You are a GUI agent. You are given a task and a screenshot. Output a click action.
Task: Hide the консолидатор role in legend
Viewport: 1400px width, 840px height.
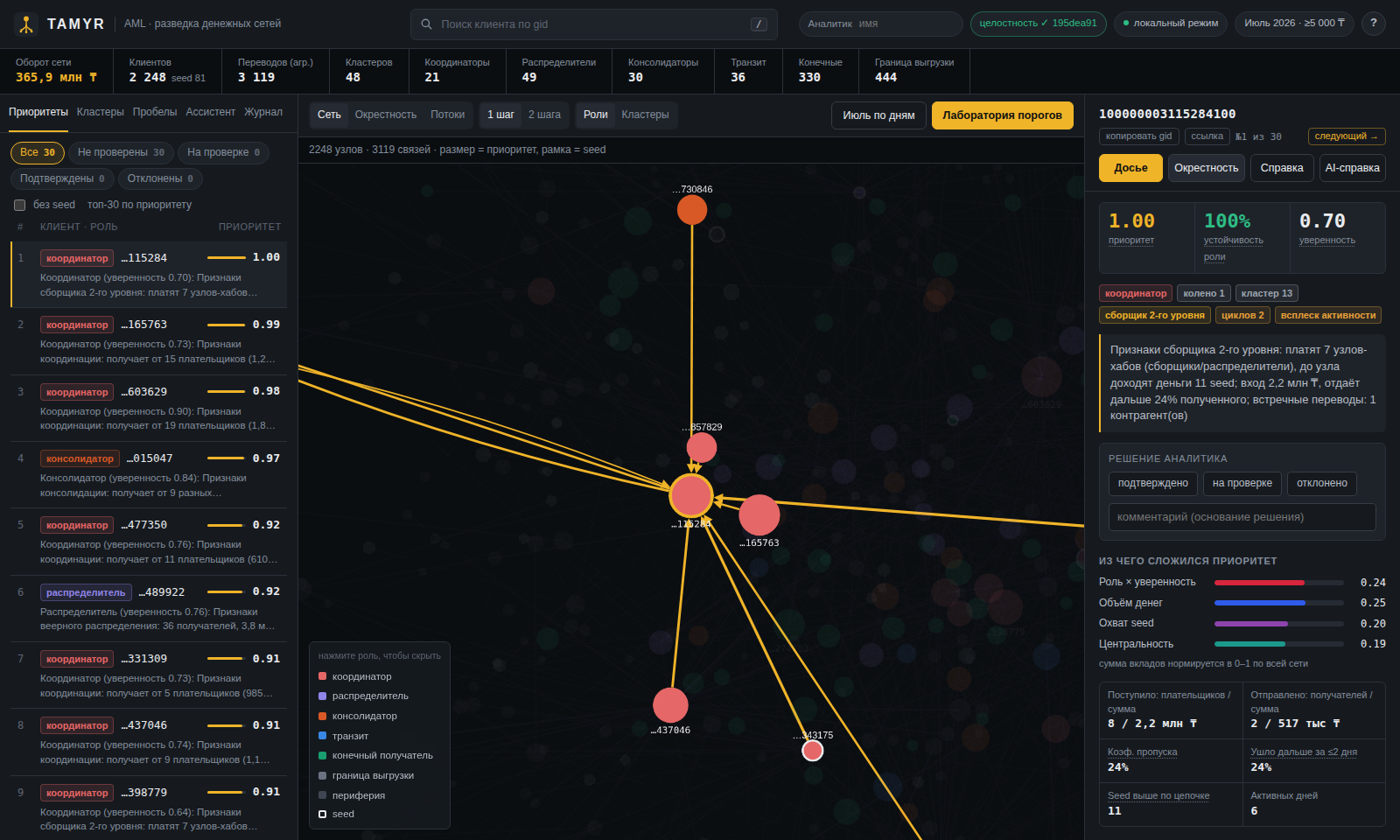pos(358,716)
